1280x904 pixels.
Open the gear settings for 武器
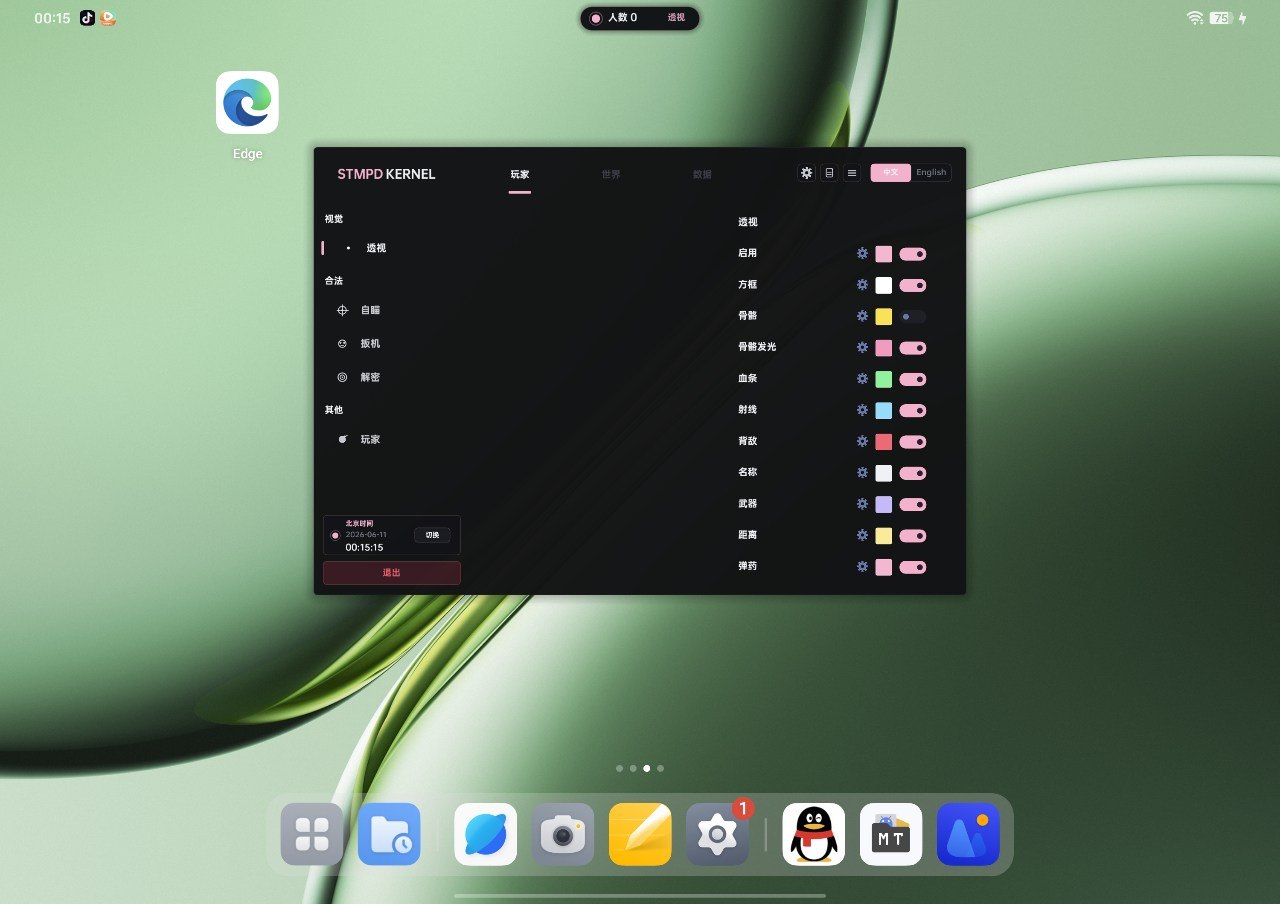point(862,504)
